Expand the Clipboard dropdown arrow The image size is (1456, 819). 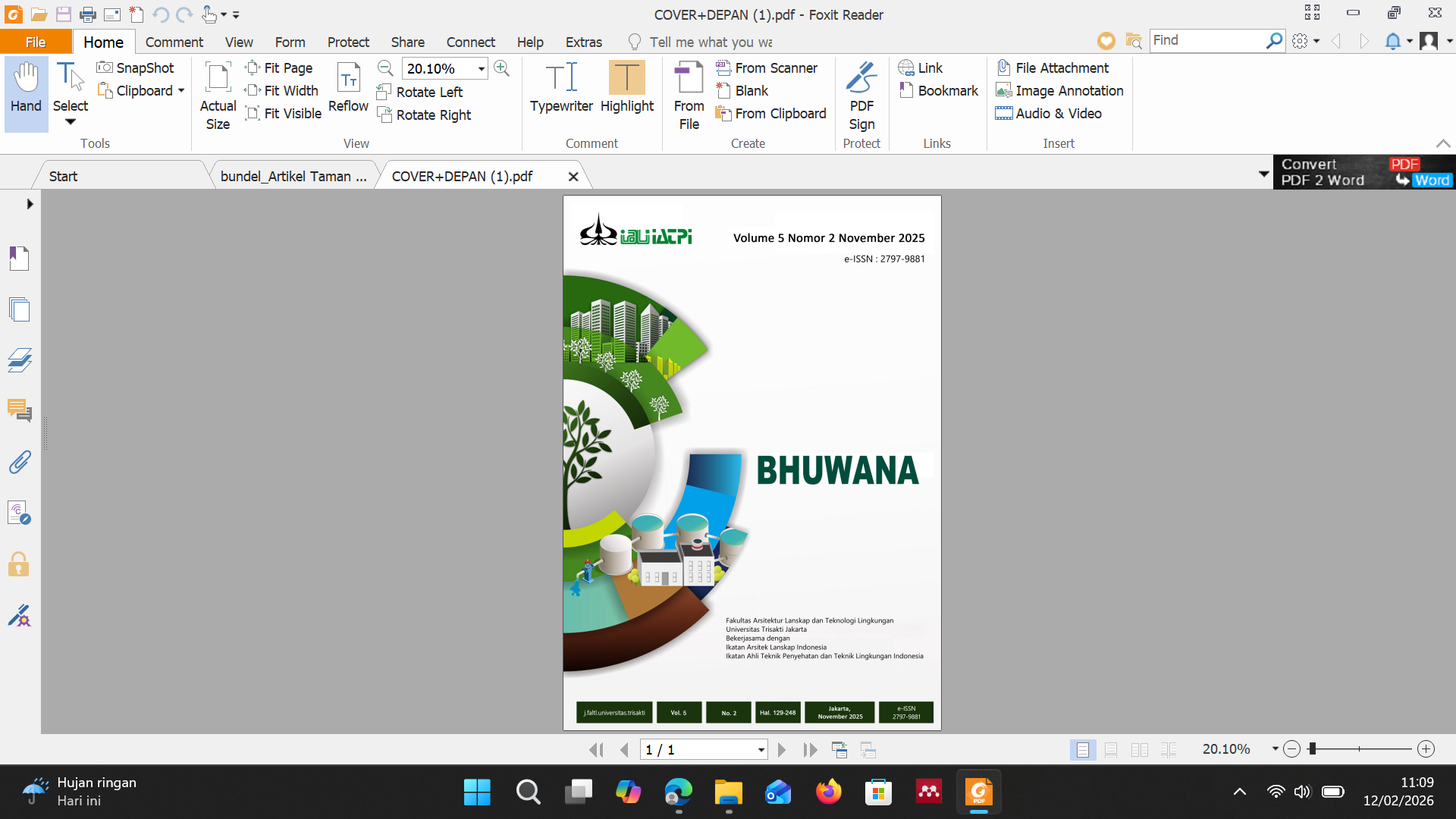[x=181, y=91]
